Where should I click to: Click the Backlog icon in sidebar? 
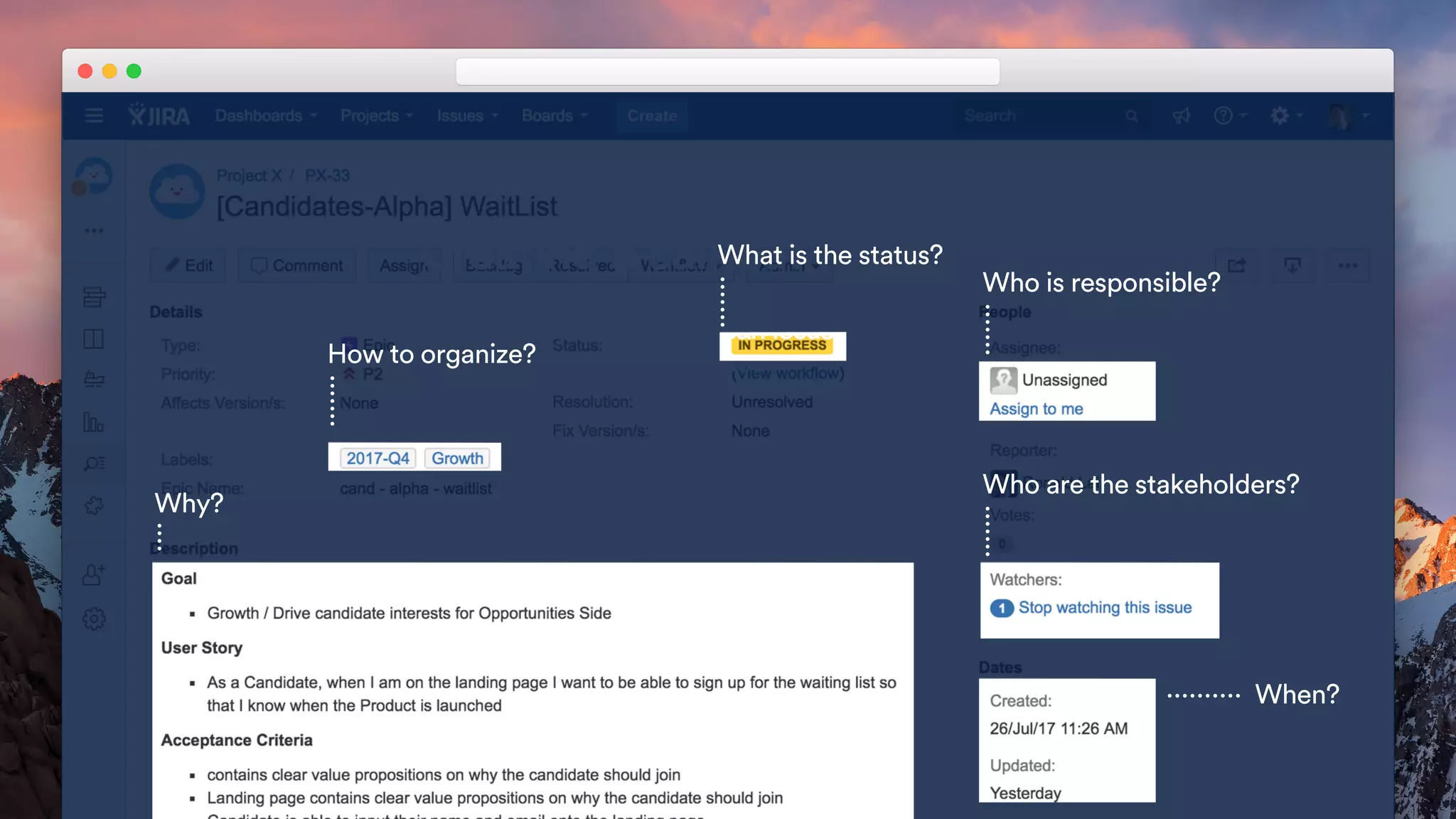pyautogui.click(x=94, y=297)
